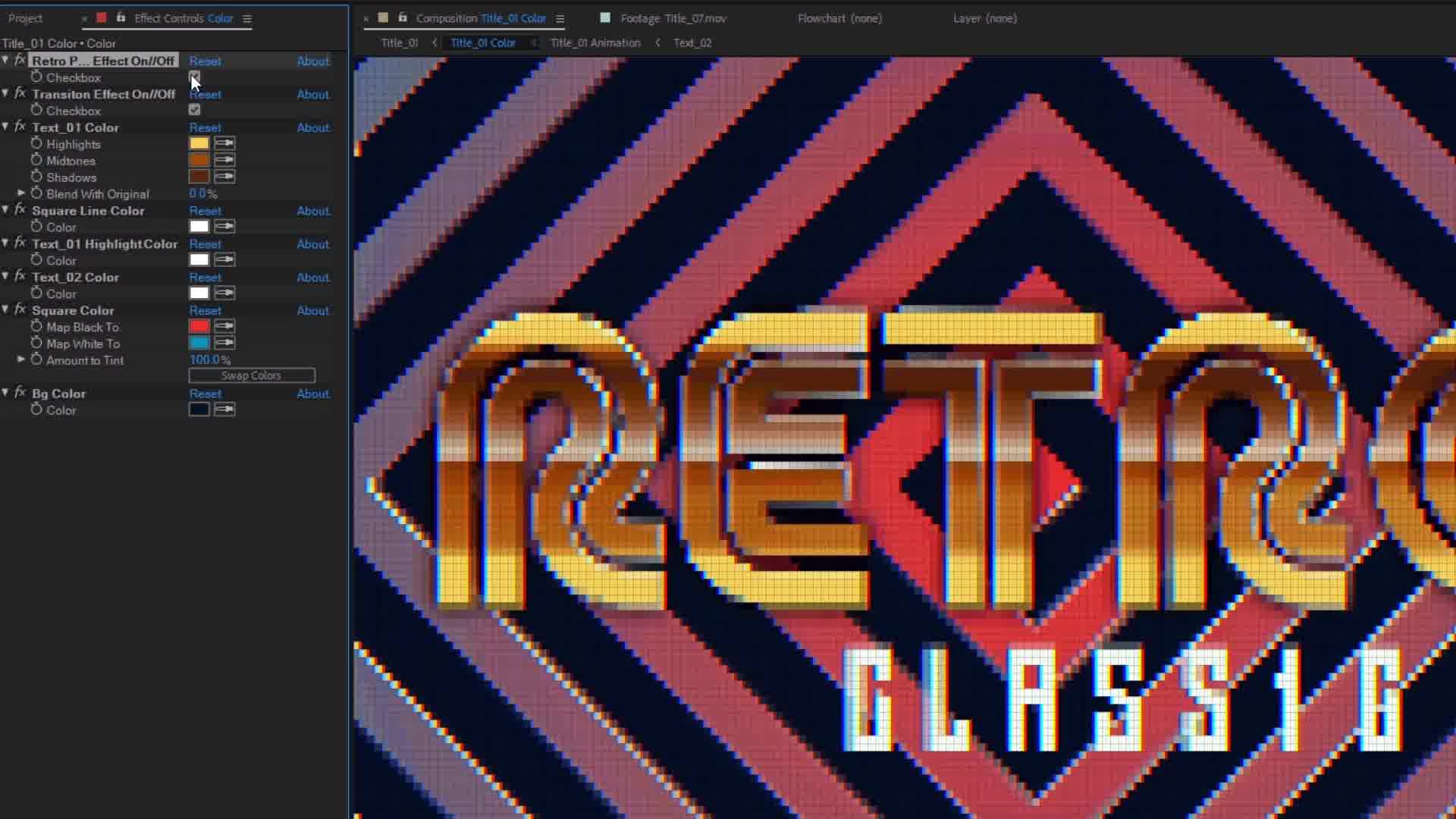Pick Shadows color with its eyedropper
Image resolution: width=1456 pixels, height=819 pixels.
click(x=224, y=177)
